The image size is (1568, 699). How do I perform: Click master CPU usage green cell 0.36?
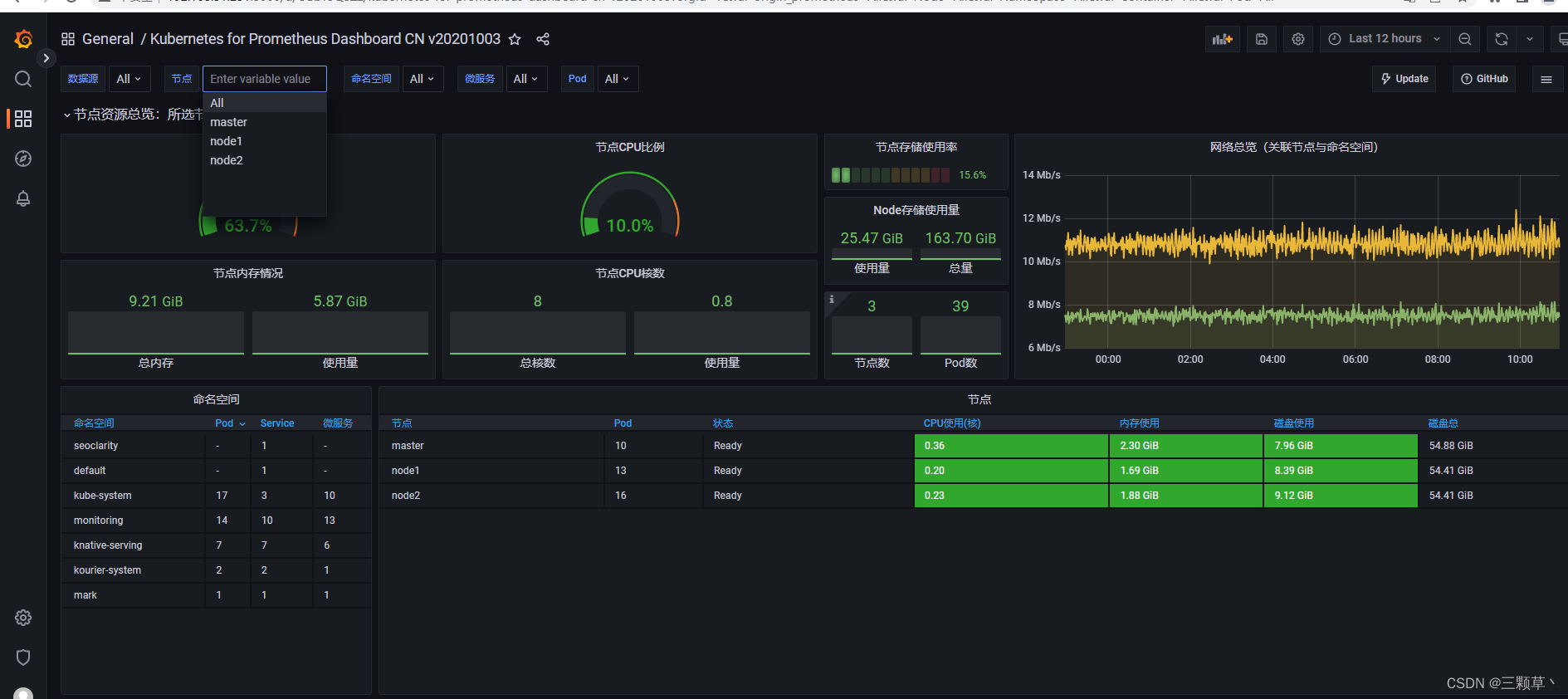coord(1011,446)
